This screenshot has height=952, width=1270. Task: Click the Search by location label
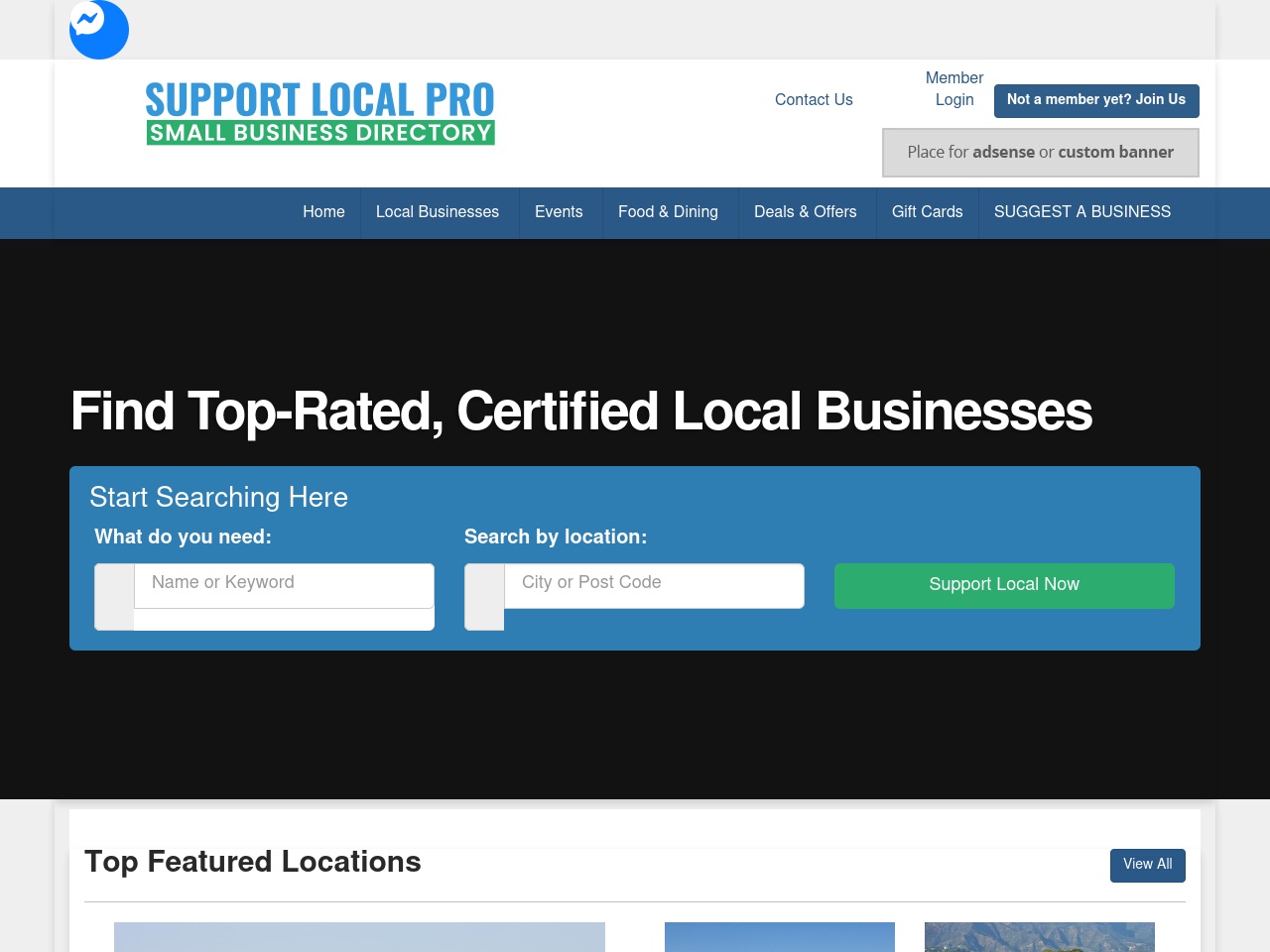[x=556, y=536]
